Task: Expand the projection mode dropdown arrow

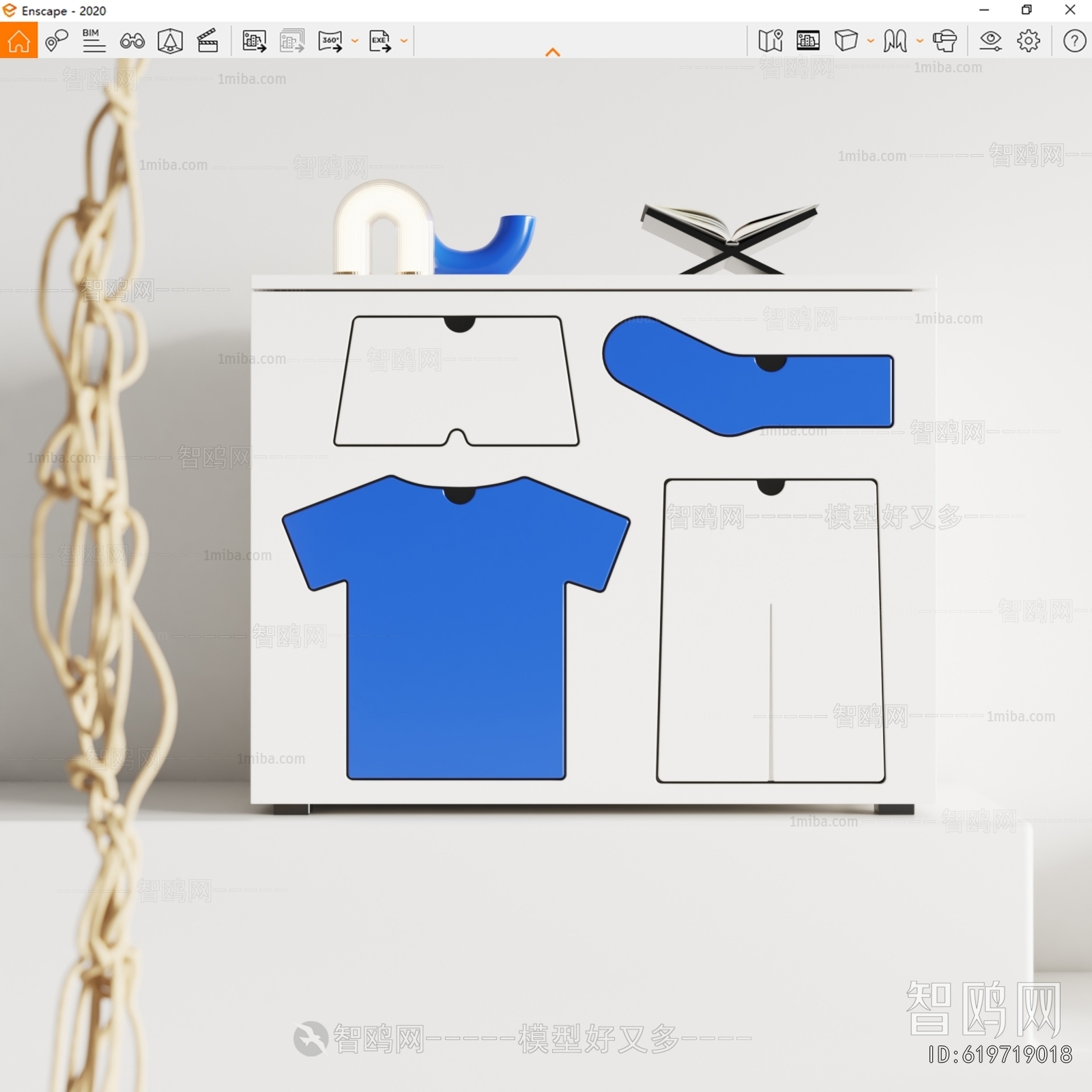Action: pos(871,41)
